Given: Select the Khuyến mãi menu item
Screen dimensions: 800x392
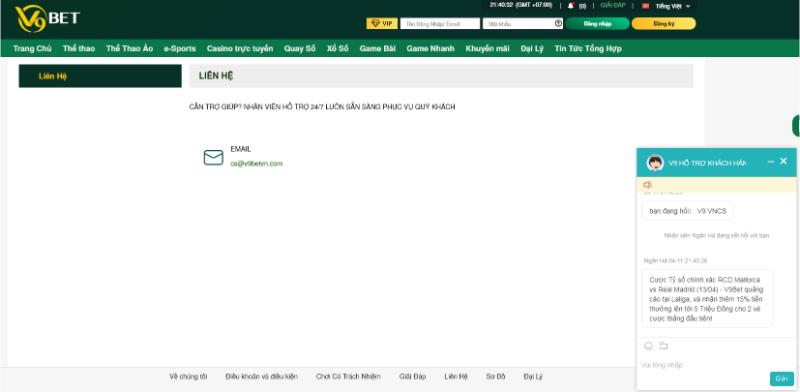Looking at the screenshot, I should [x=487, y=48].
